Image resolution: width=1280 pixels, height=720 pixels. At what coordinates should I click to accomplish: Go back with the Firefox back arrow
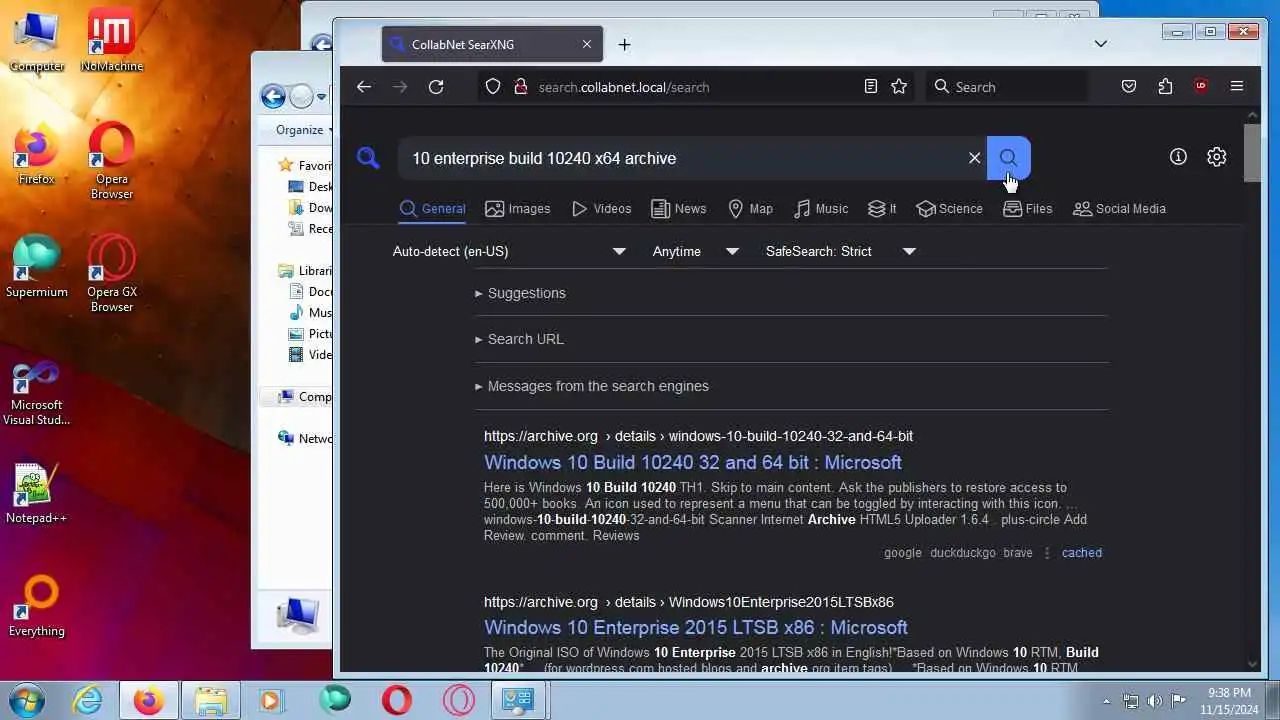click(364, 87)
